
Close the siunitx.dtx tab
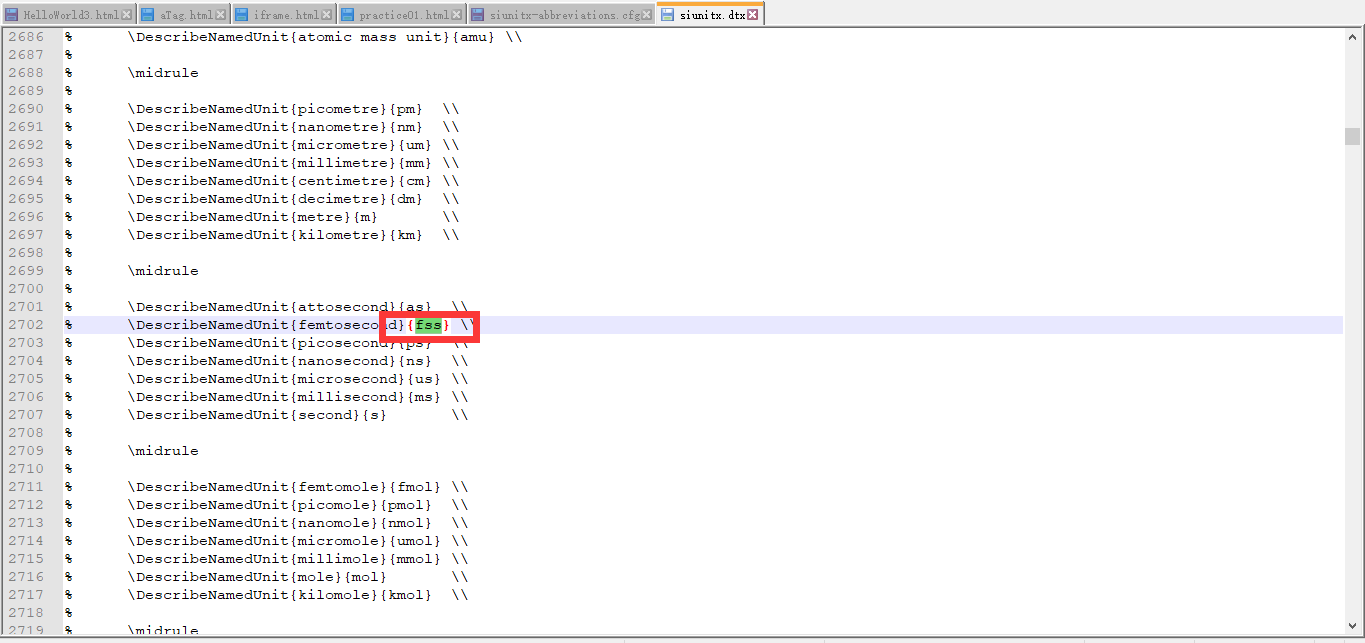pyautogui.click(x=754, y=14)
